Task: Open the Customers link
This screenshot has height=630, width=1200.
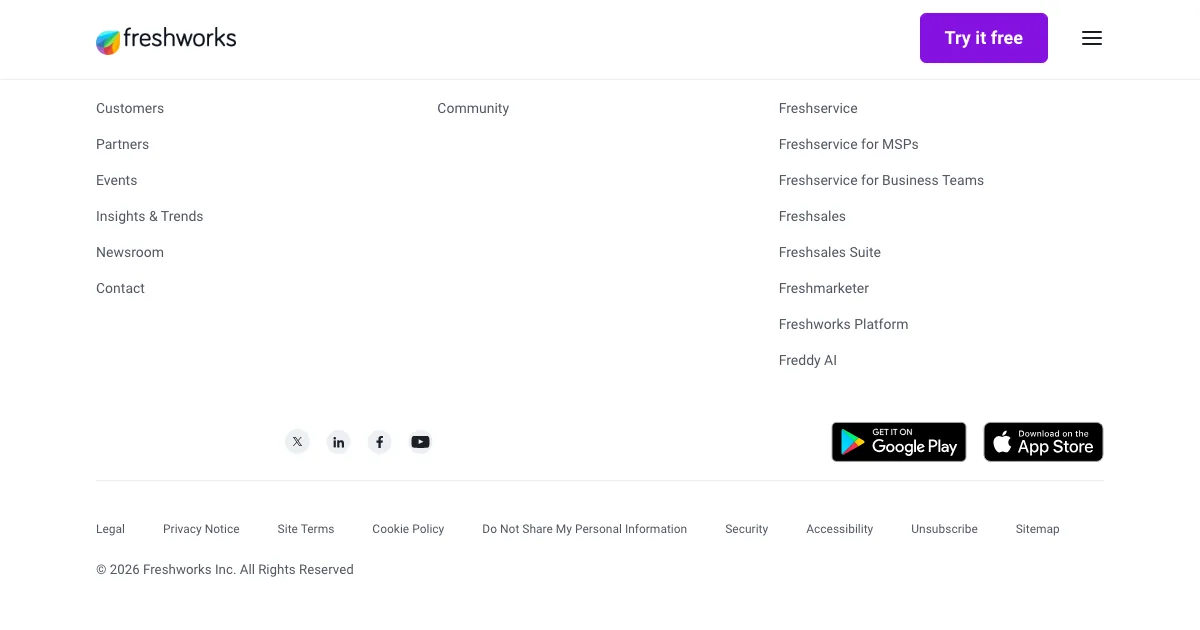Action: pyautogui.click(x=130, y=108)
